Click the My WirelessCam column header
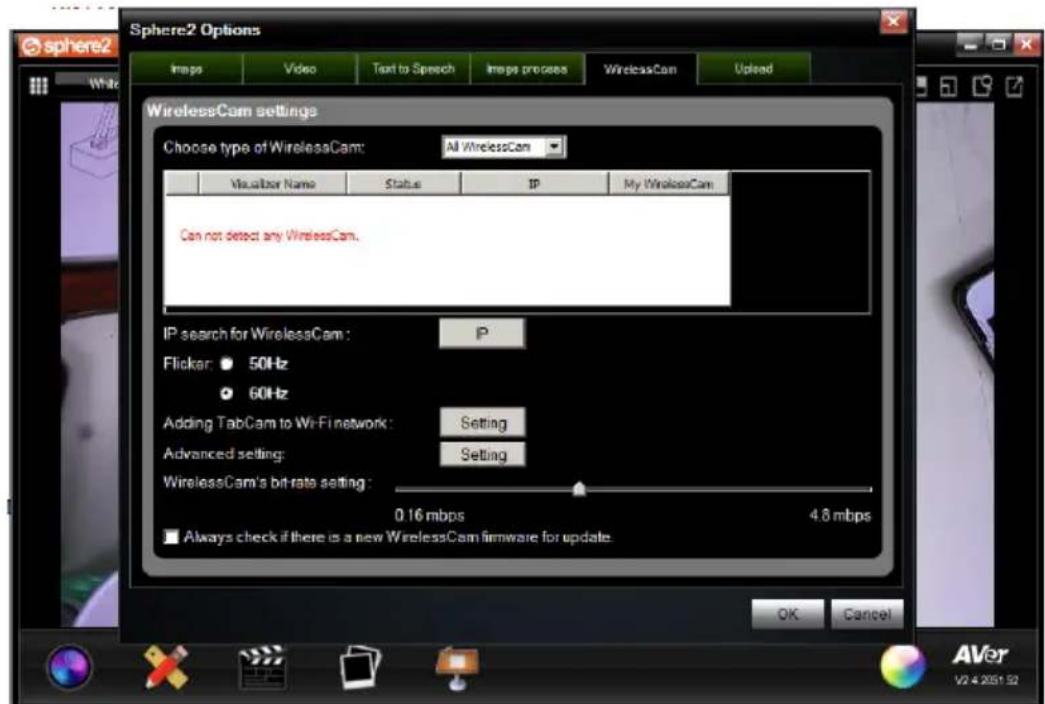Viewport: 1045px width, 704px height. pos(668,183)
